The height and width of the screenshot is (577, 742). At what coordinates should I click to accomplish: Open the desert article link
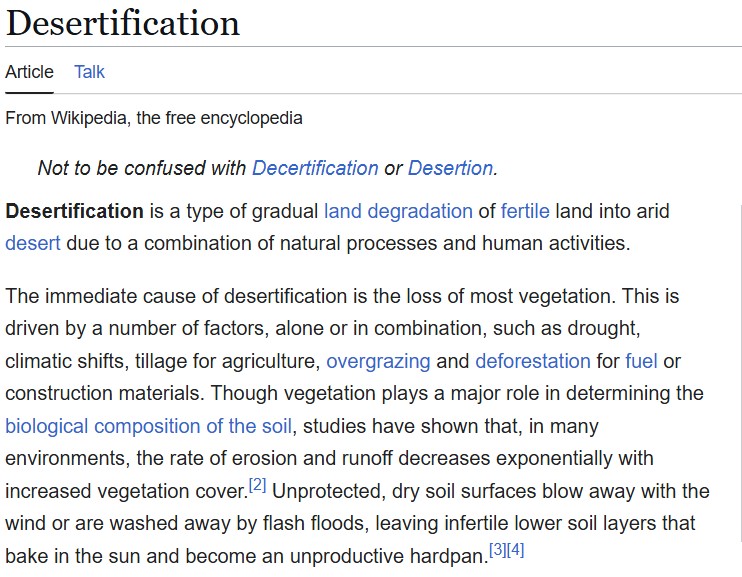[x=33, y=243]
